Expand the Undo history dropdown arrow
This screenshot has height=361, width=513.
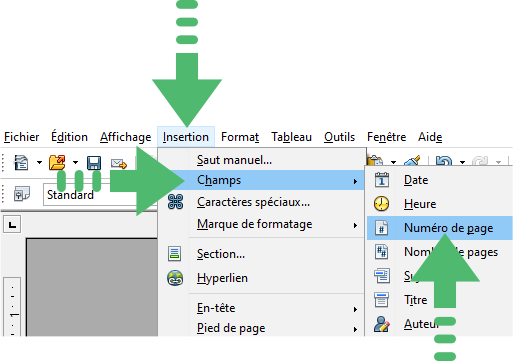tap(462, 162)
